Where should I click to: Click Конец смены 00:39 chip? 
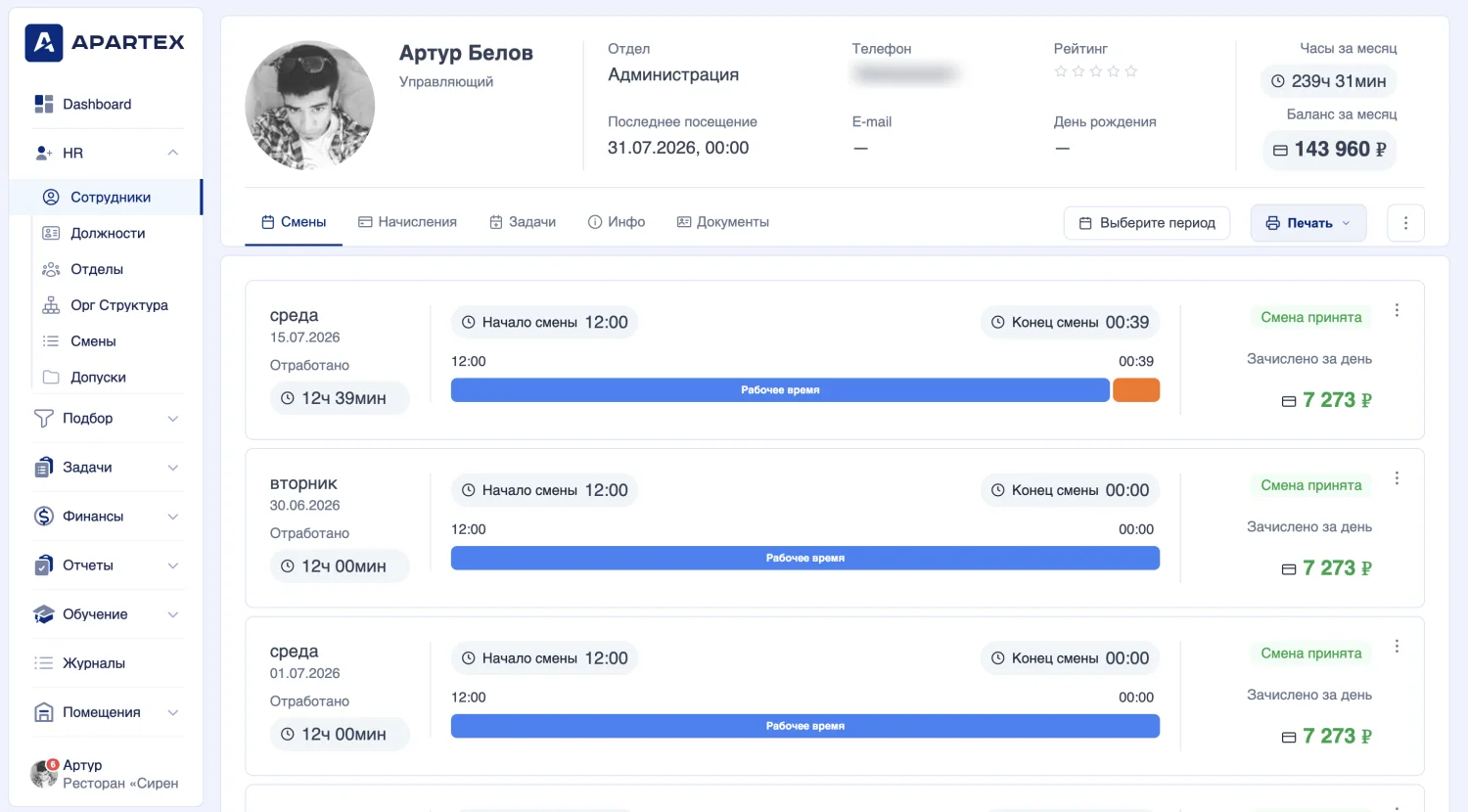click(1070, 322)
